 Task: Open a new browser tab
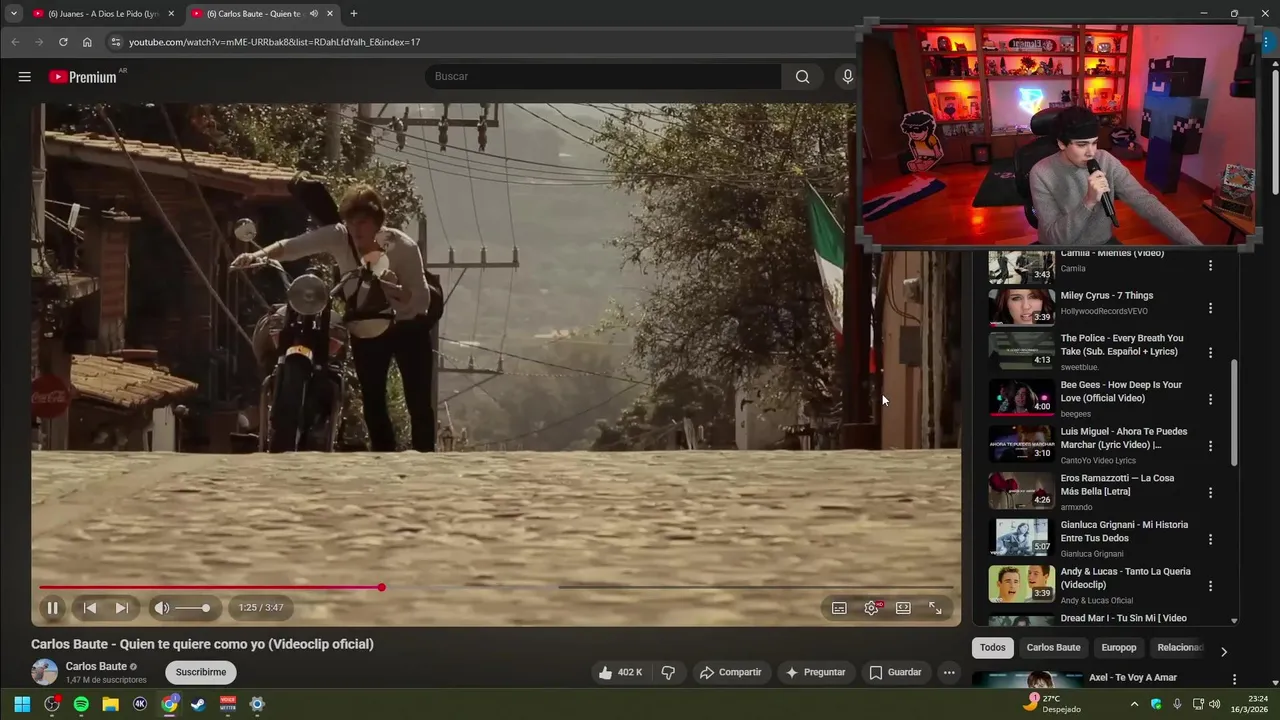(353, 14)
